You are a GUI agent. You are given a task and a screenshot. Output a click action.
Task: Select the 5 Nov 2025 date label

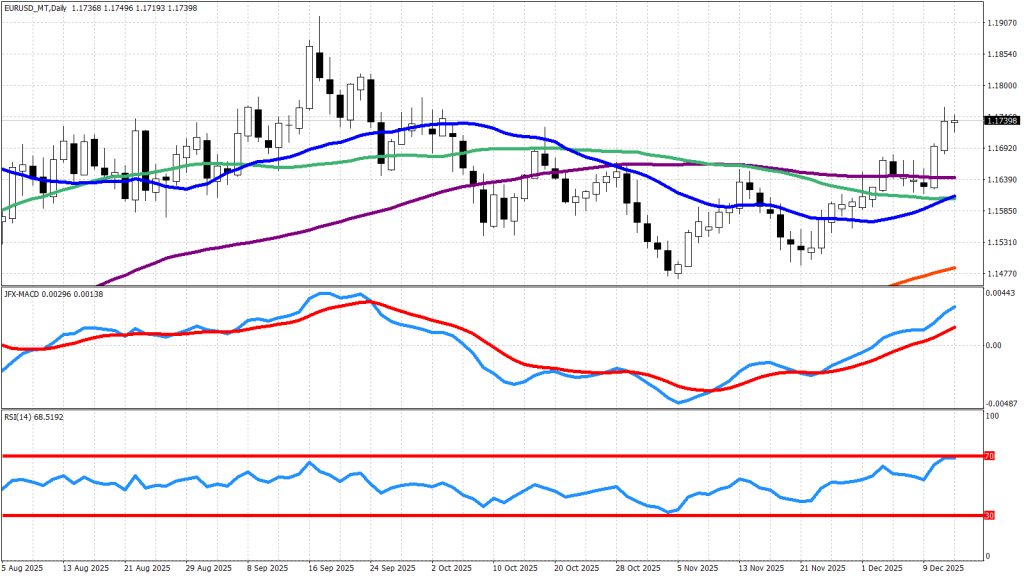tap(697, 567)
